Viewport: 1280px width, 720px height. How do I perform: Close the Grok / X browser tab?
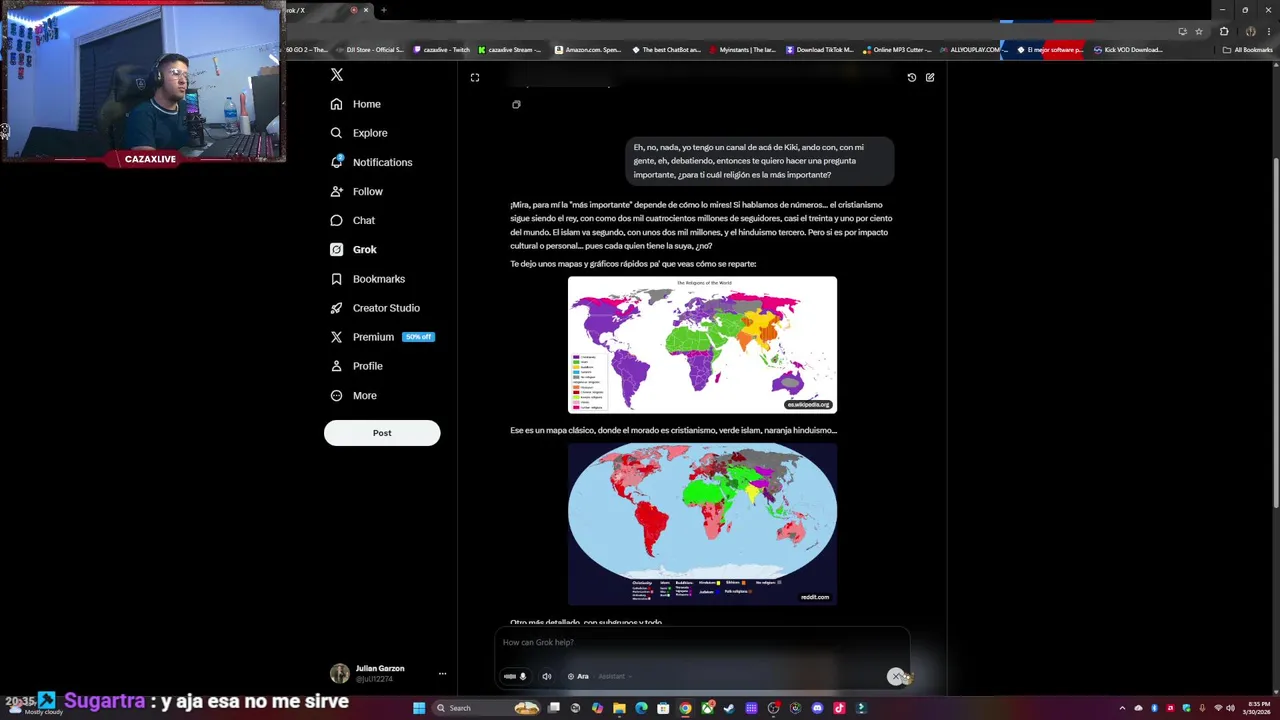coord(366,10)
